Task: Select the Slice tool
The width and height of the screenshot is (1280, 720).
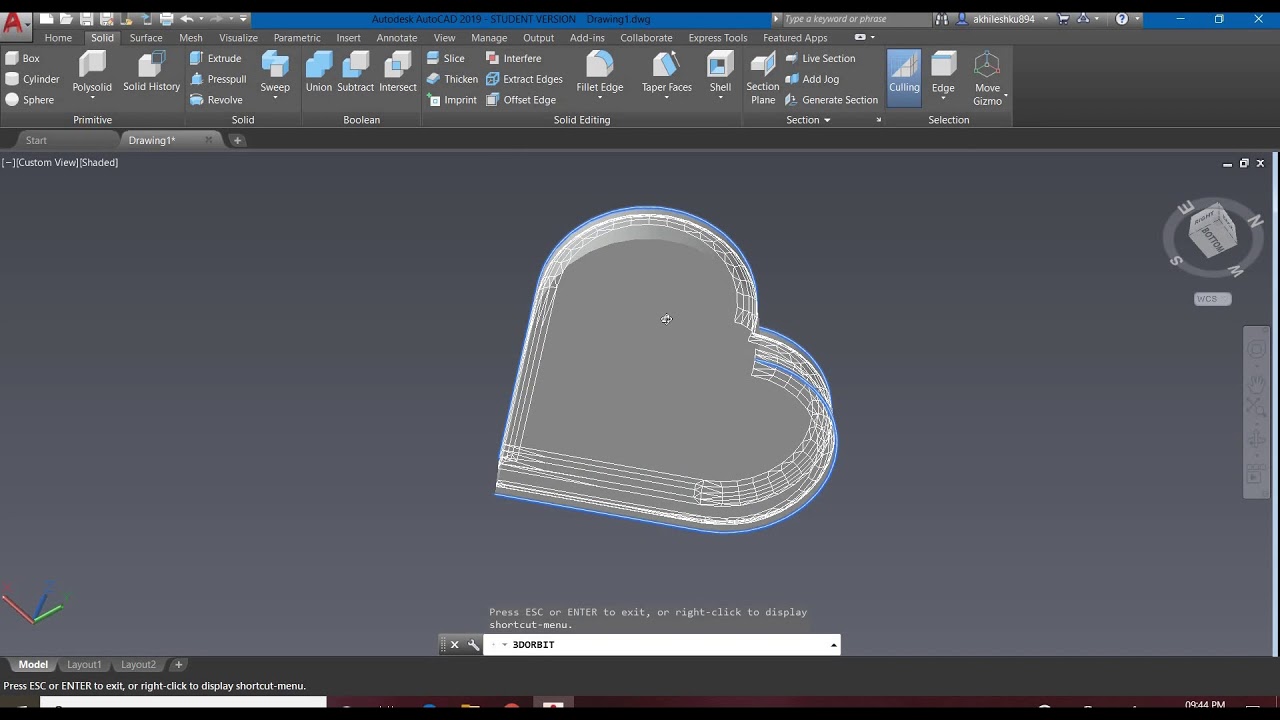Action: click(x=446, y=58)
